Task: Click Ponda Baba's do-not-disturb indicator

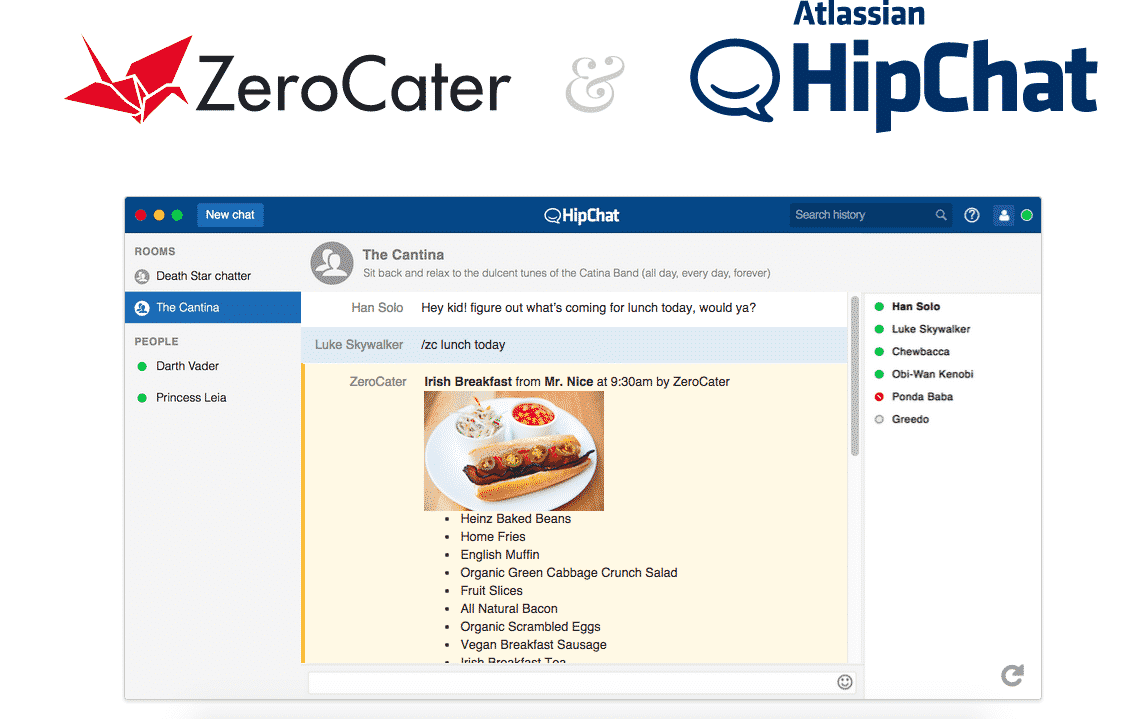Action: (879, 396)
